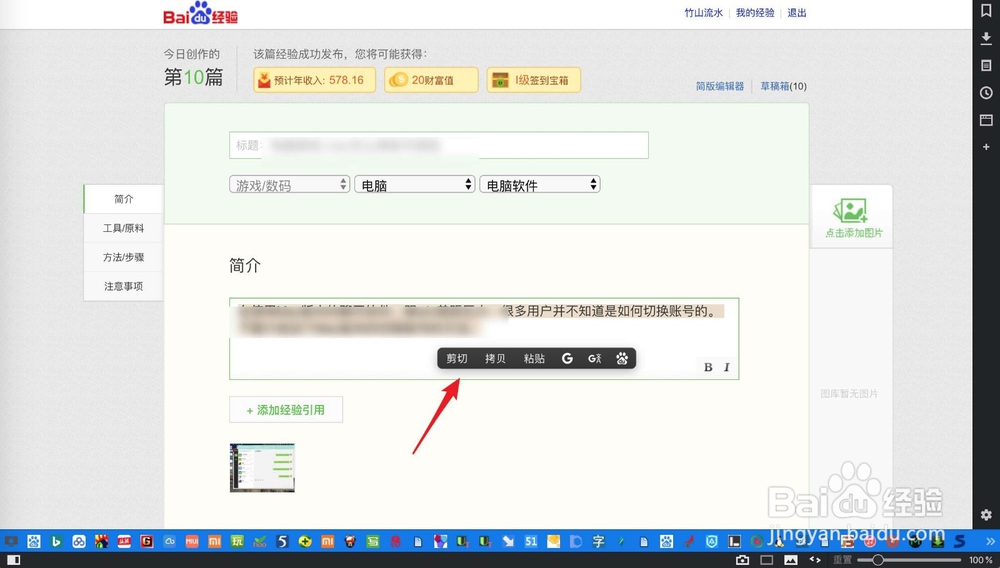Viewport: 1000px width, 568px height.
Task: Toggle the side panel button bottom-left
Action: point(13,560)
